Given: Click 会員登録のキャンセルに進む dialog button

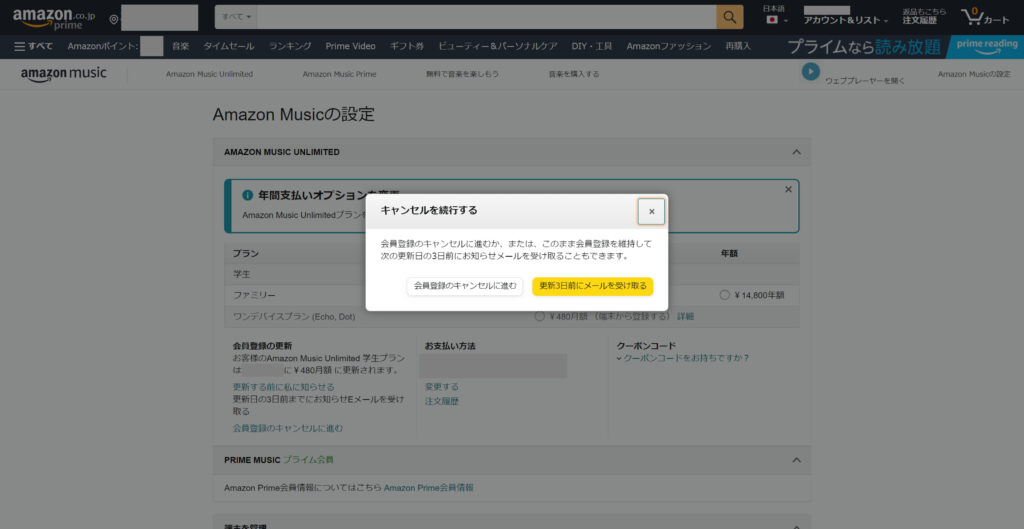Looking at the screenshot, I should 465,286.
